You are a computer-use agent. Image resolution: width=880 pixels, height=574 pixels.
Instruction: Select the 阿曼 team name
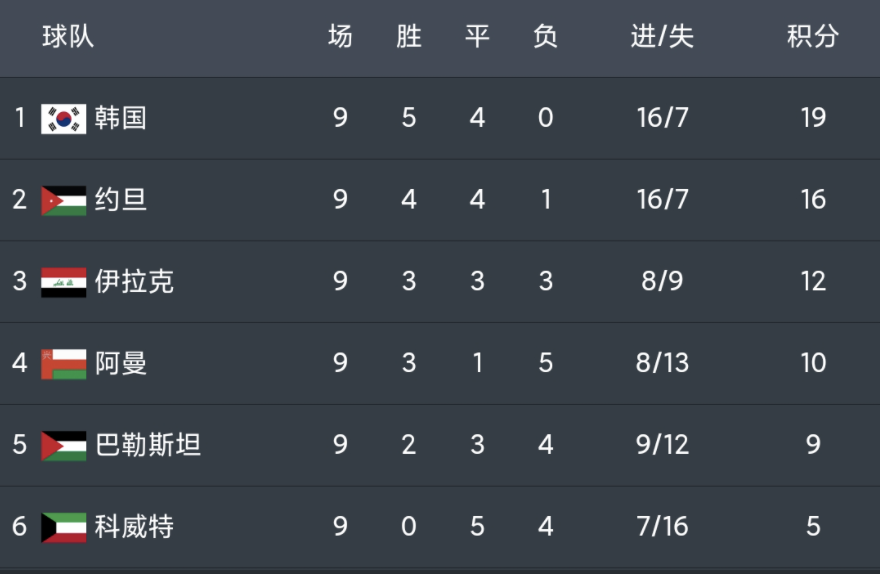(x=121, y=363)
